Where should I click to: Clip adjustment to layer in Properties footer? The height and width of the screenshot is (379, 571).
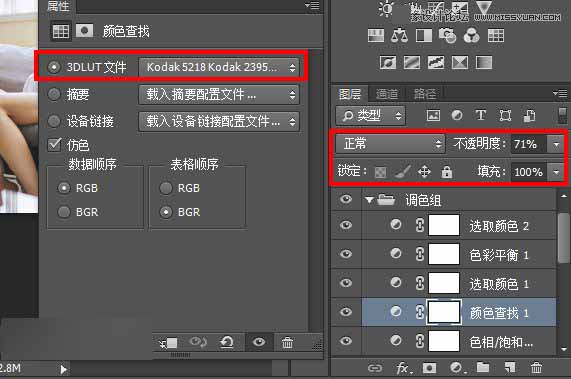(169, 343)
